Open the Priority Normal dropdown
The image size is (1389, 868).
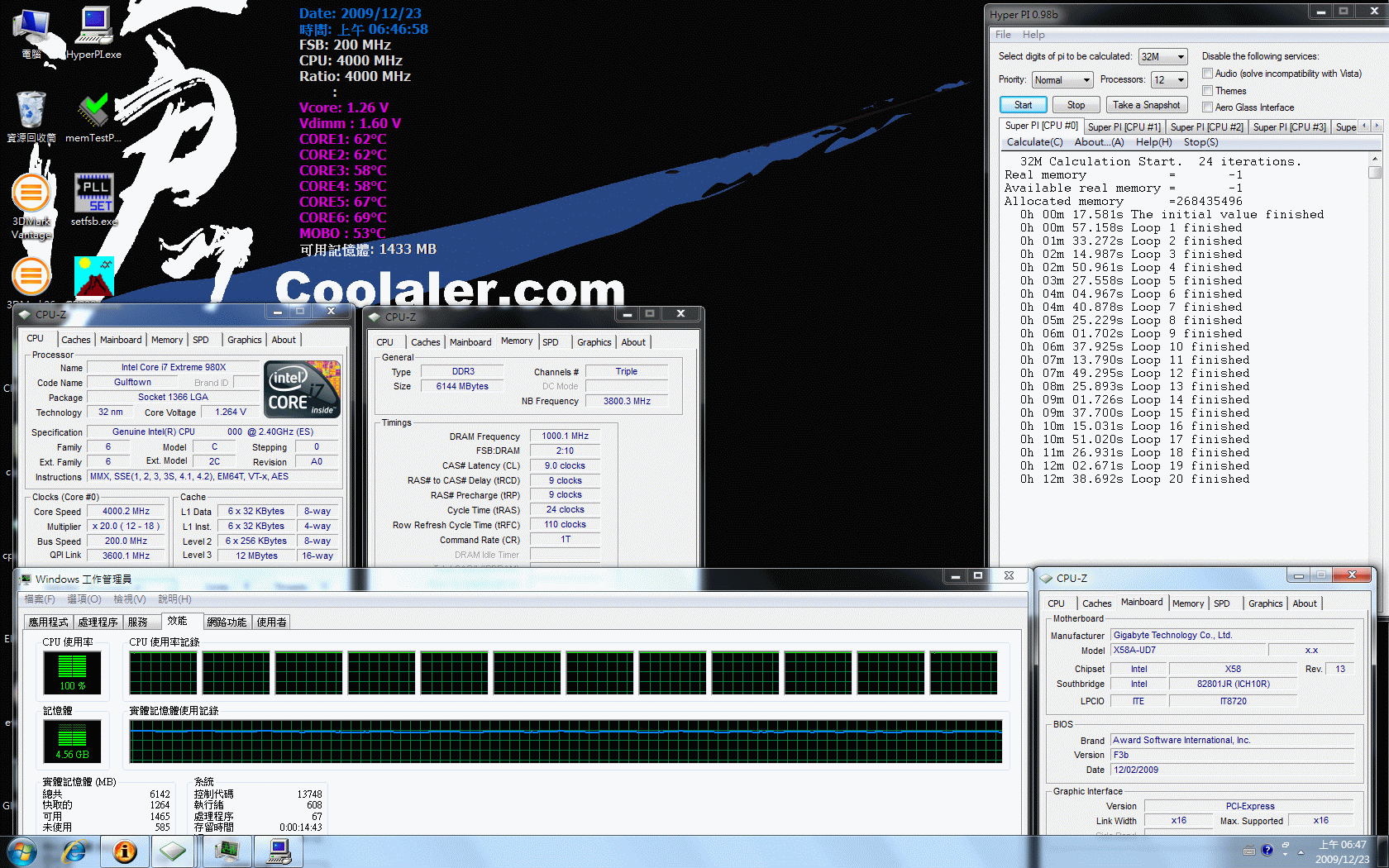click(1062, 79)
